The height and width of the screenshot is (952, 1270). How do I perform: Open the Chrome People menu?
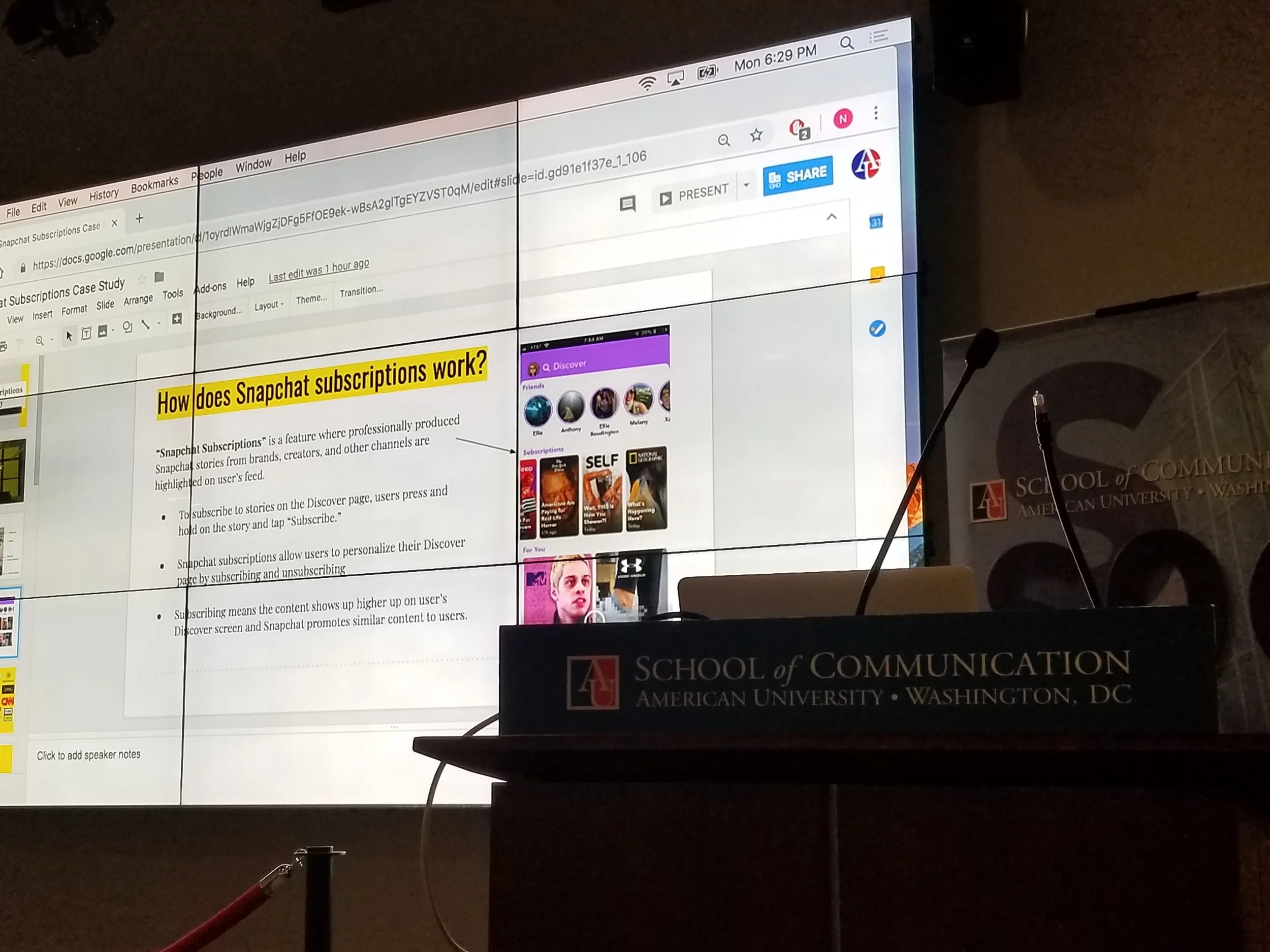pyautogui.click(x=207, y=174)
